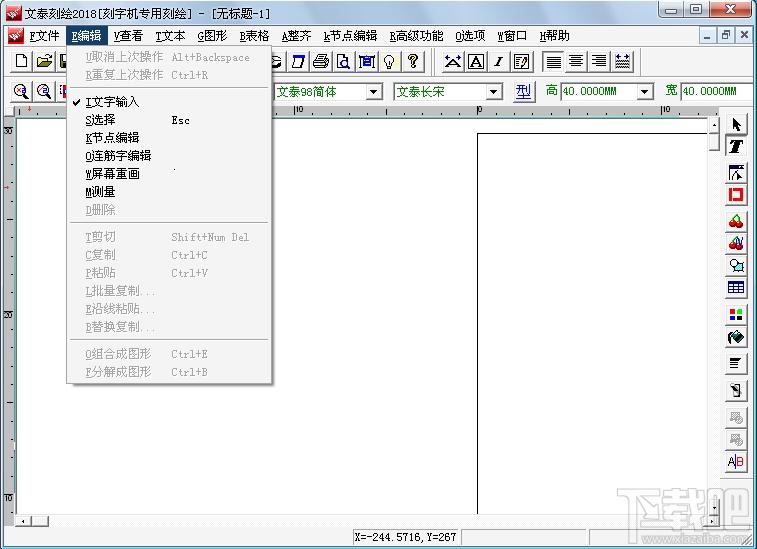Click the New document icon
Viewport: 757px width, 549px height.
coord(21,61)
